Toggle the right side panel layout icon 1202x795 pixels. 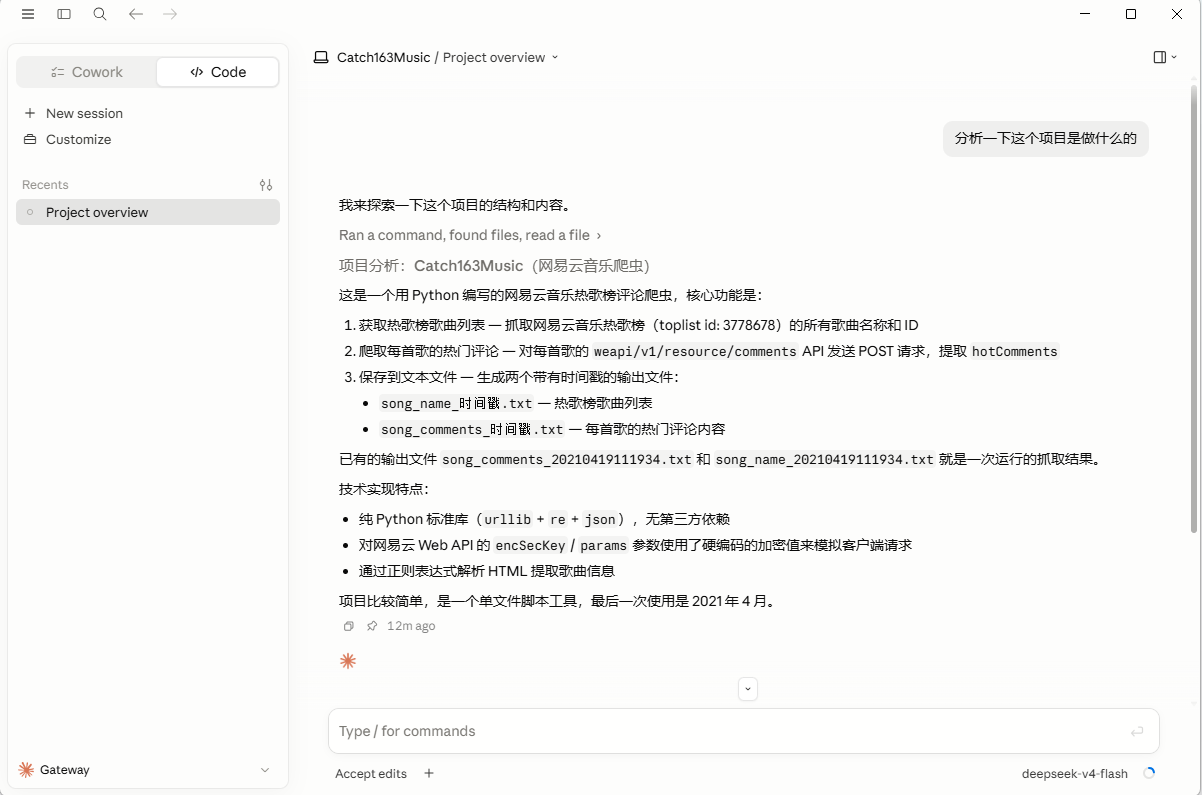tap(1160, 58)
